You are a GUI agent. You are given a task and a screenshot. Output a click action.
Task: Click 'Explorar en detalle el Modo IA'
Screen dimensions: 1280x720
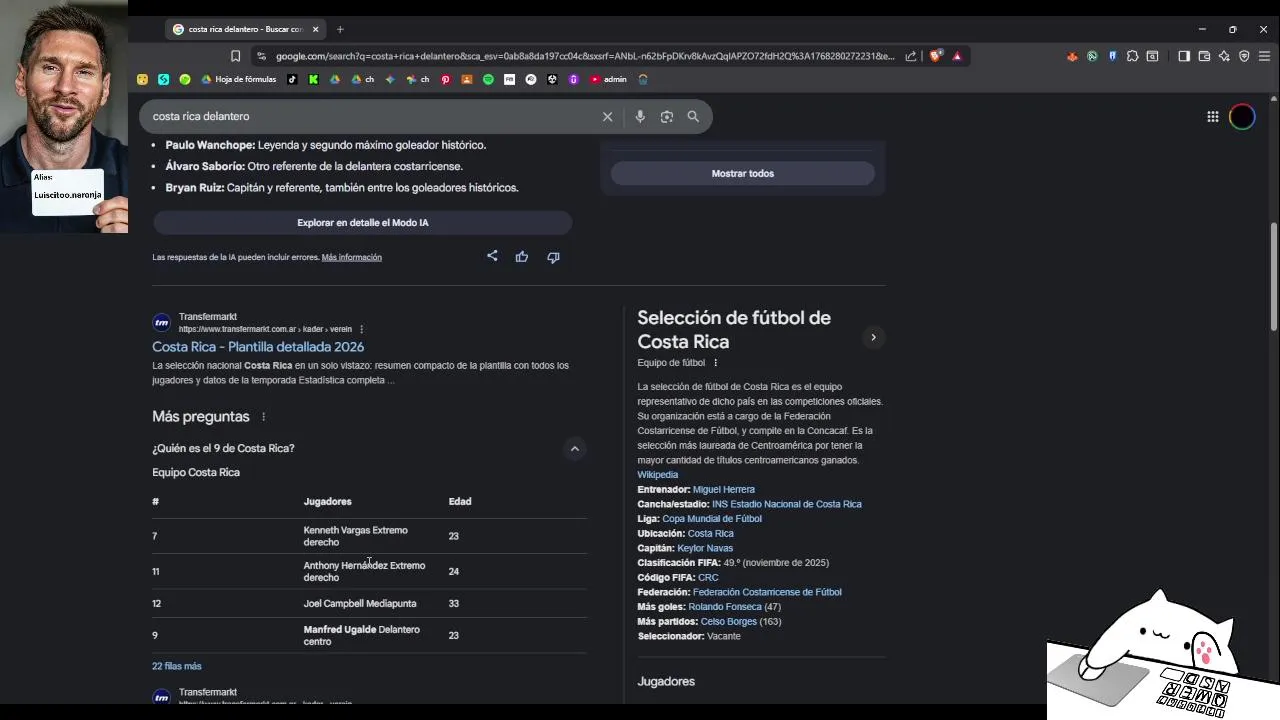362,222
